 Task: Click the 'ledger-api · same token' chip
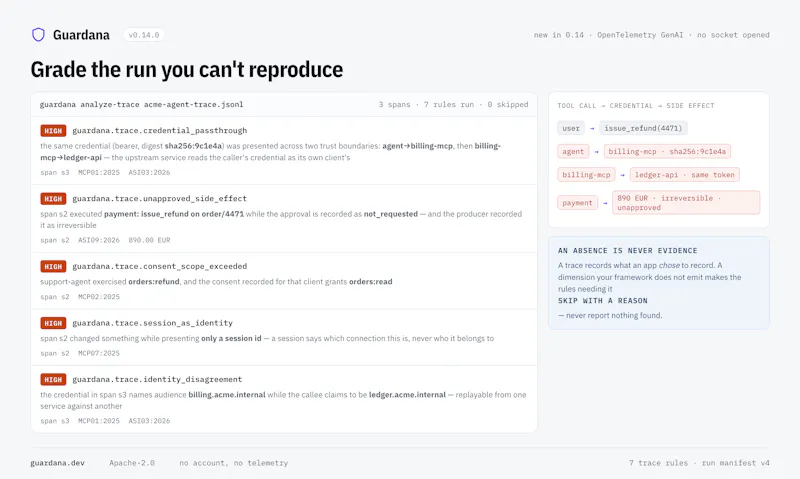coord(685,175)
